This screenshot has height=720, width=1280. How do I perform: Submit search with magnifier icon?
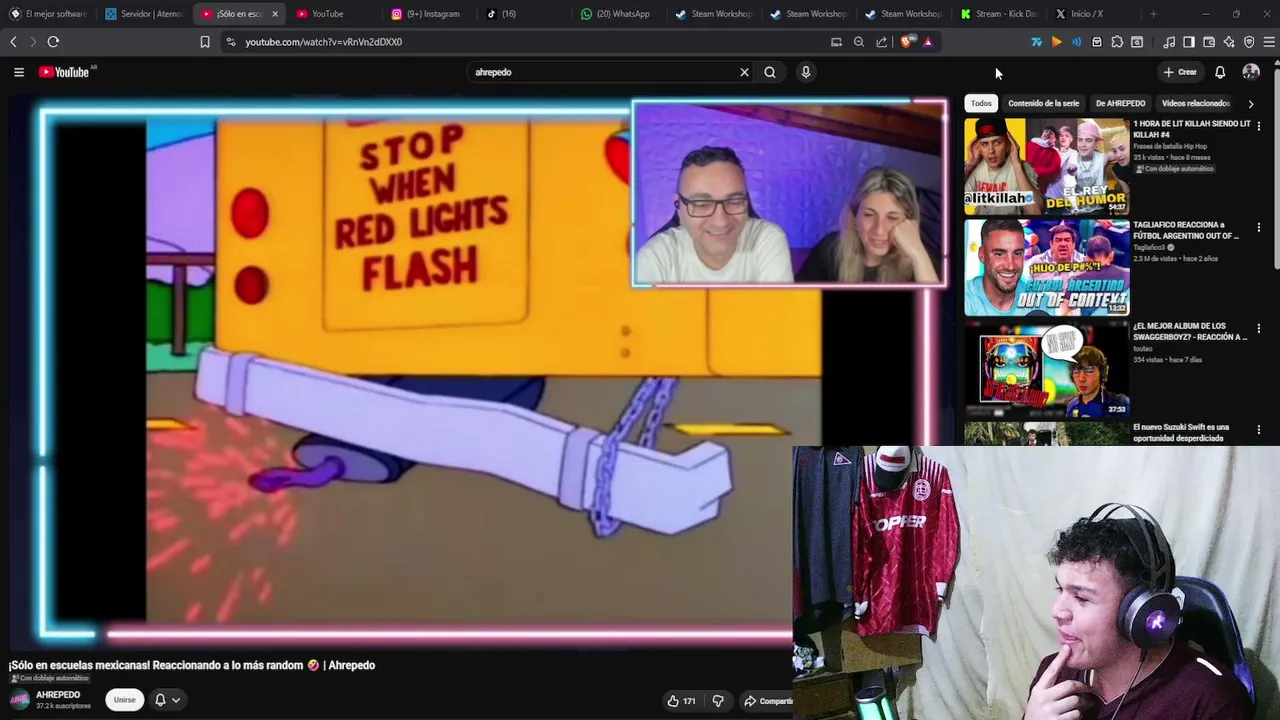tap(770, 72)
